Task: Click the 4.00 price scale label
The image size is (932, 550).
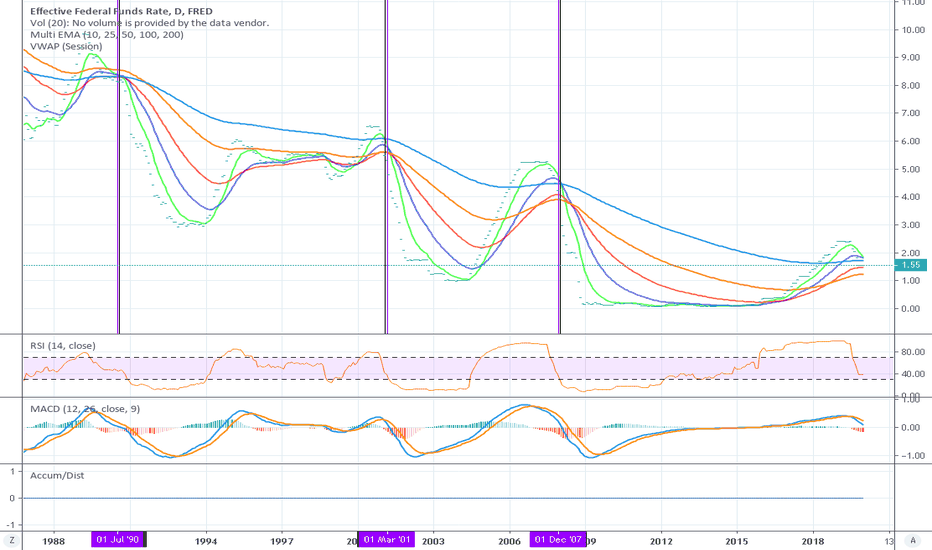Action: point(911,197)
